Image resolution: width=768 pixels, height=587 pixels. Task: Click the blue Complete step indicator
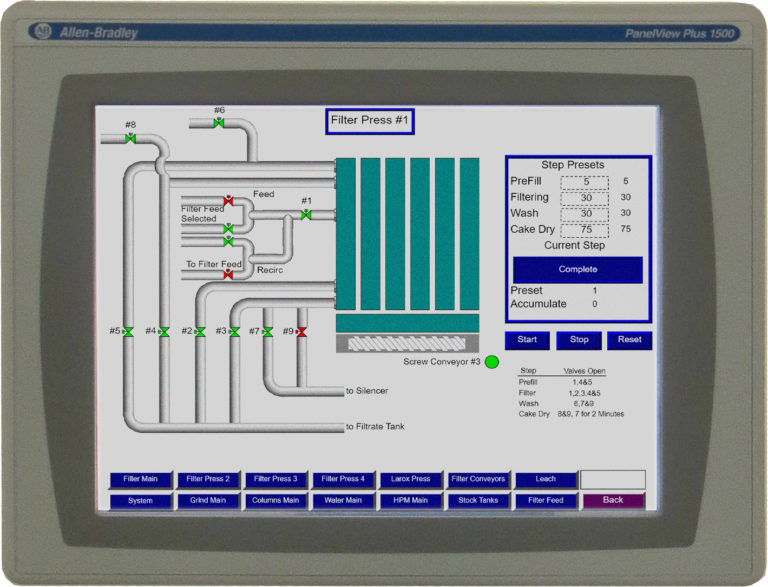pos(578,270)
